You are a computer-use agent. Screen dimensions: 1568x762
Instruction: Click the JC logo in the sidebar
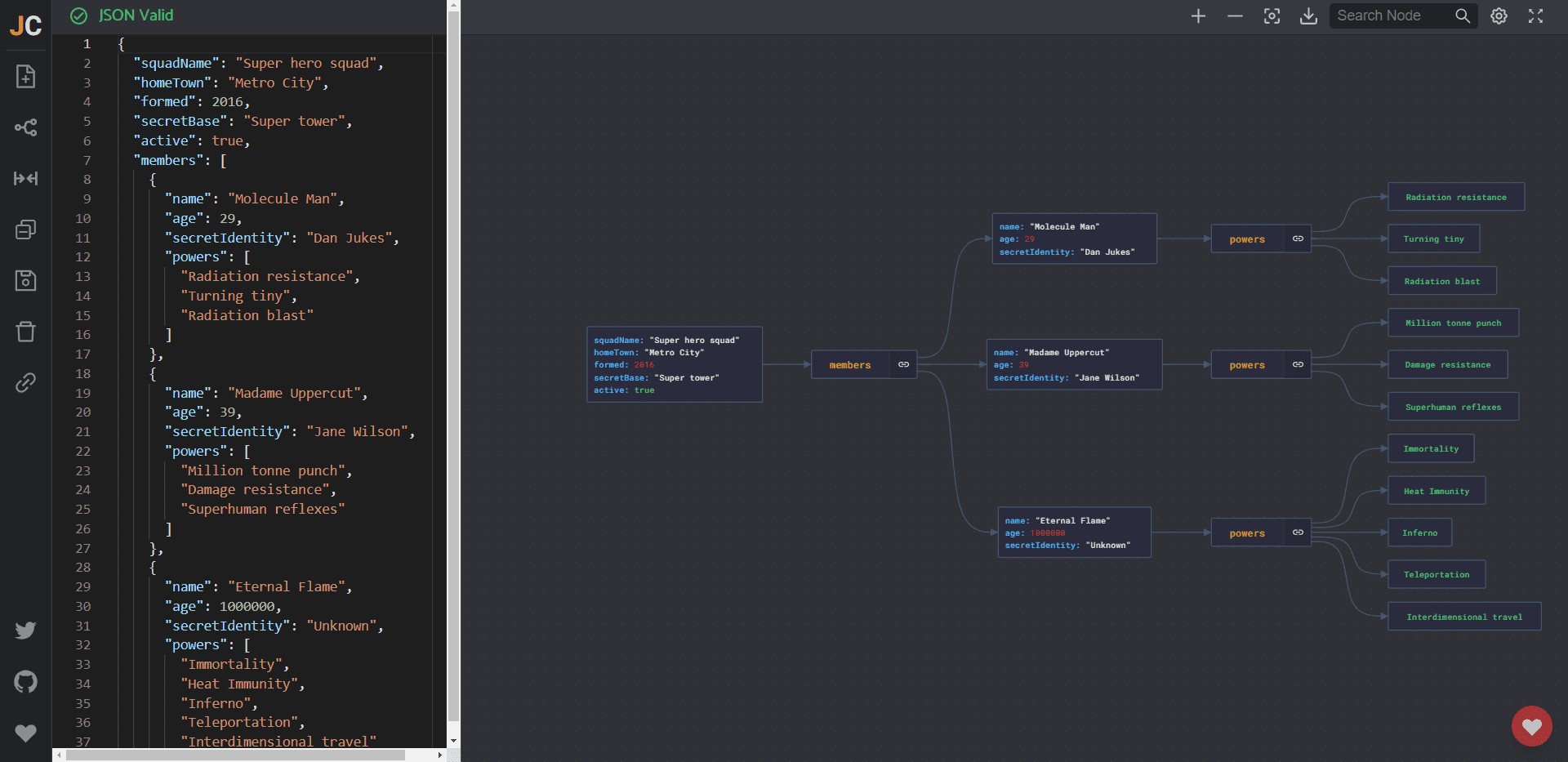tap(25, 25)
